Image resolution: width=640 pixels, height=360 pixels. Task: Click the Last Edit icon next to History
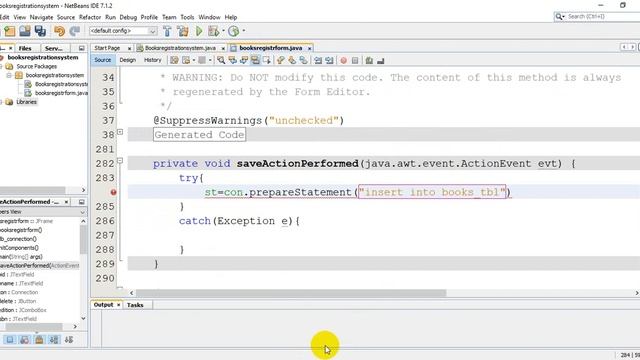(x=174, y=60)
